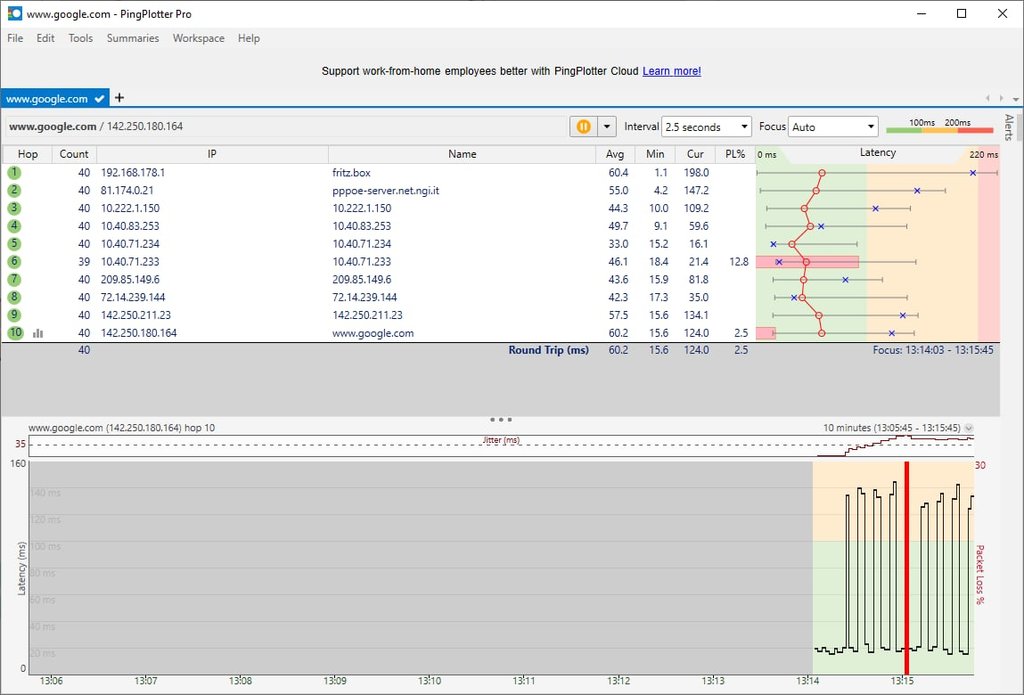
Task: Click the Round Trip (ms) summary label
Action: point(549,350)
